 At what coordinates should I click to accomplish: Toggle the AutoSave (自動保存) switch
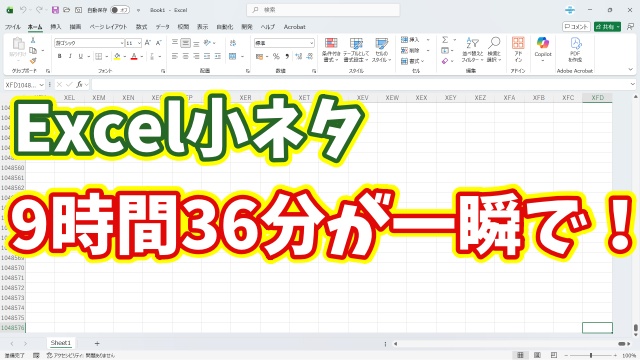[x=120, y=10]
